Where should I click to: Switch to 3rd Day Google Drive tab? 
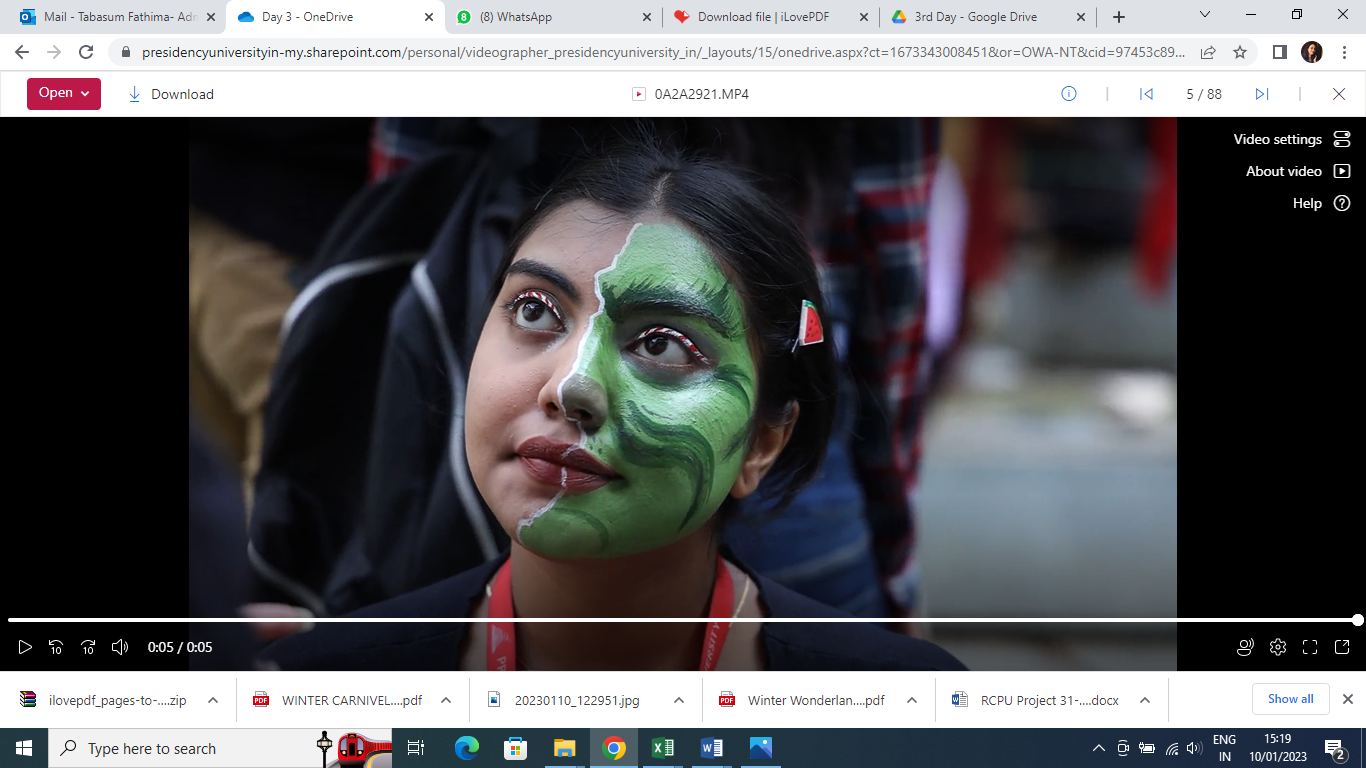975,17
